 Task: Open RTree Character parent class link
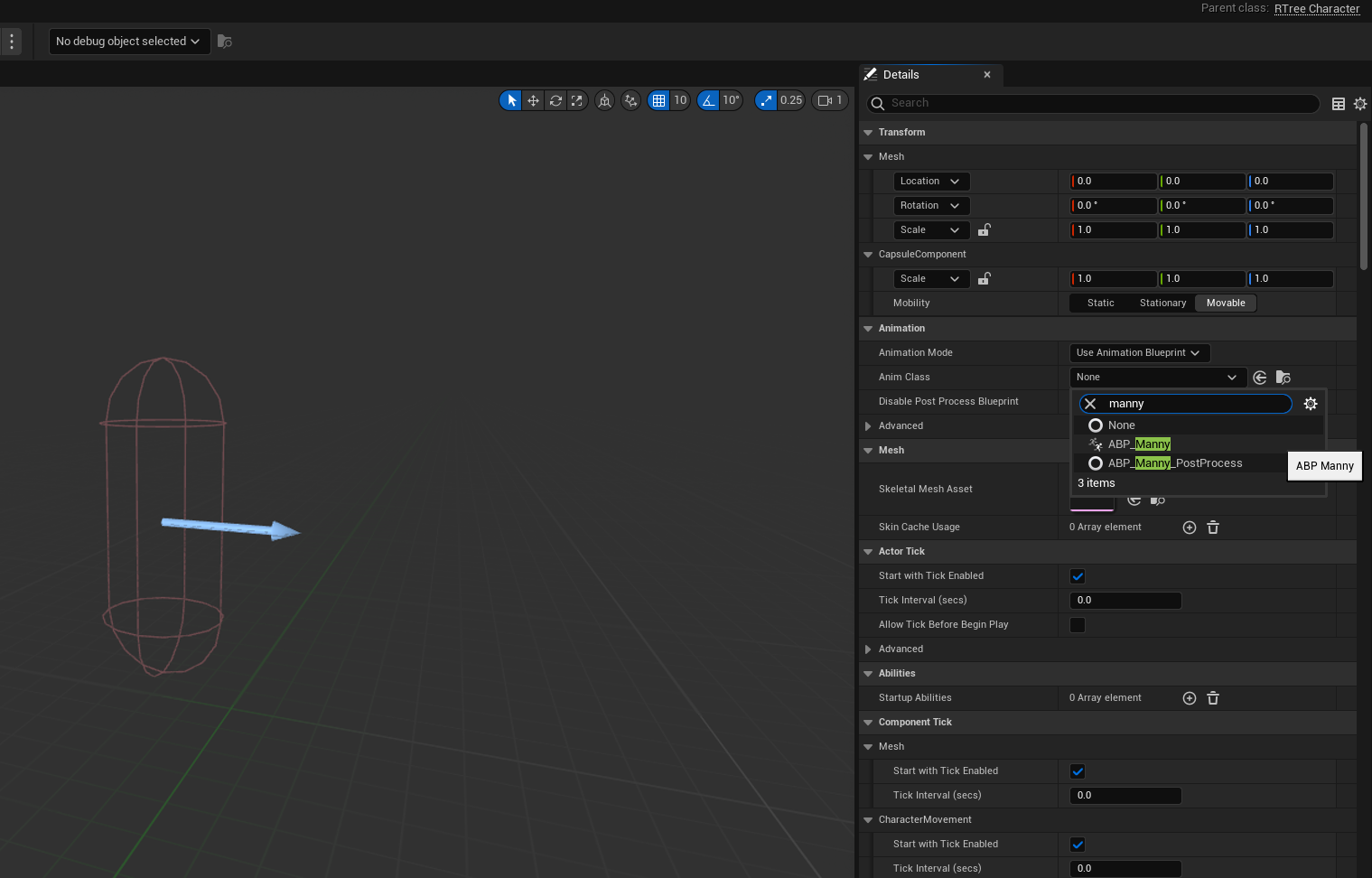click(x=1316, y=8)
